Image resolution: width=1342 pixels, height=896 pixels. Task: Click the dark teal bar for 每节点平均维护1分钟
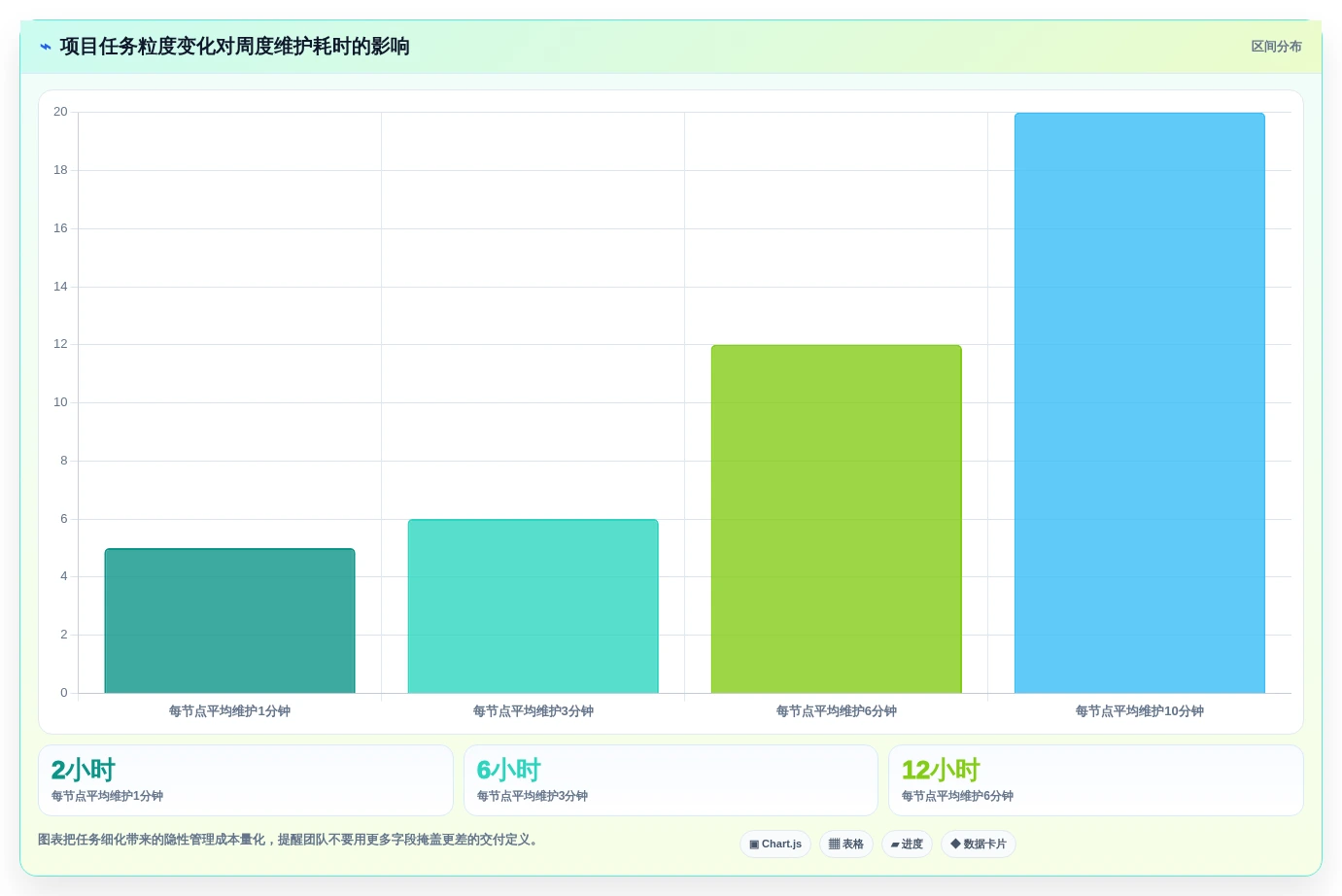coord(229,621)
